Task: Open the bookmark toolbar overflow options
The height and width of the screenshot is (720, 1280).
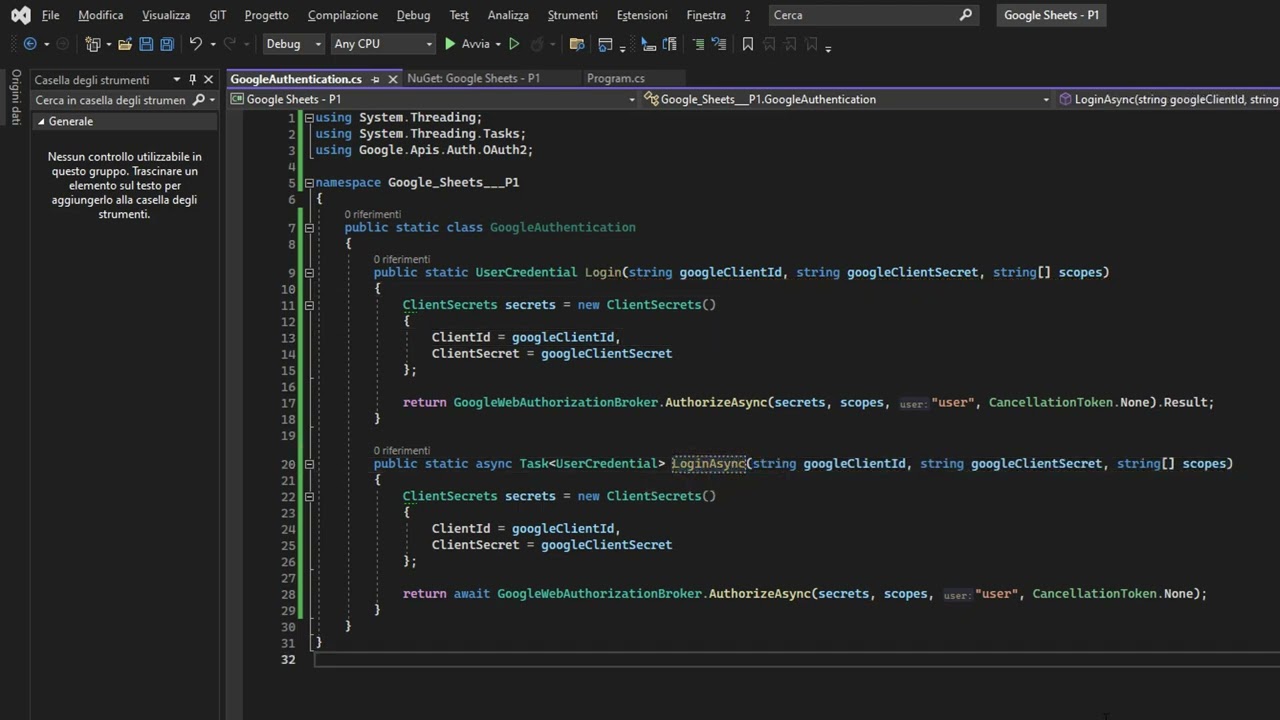Action: [x=829, y=46]
